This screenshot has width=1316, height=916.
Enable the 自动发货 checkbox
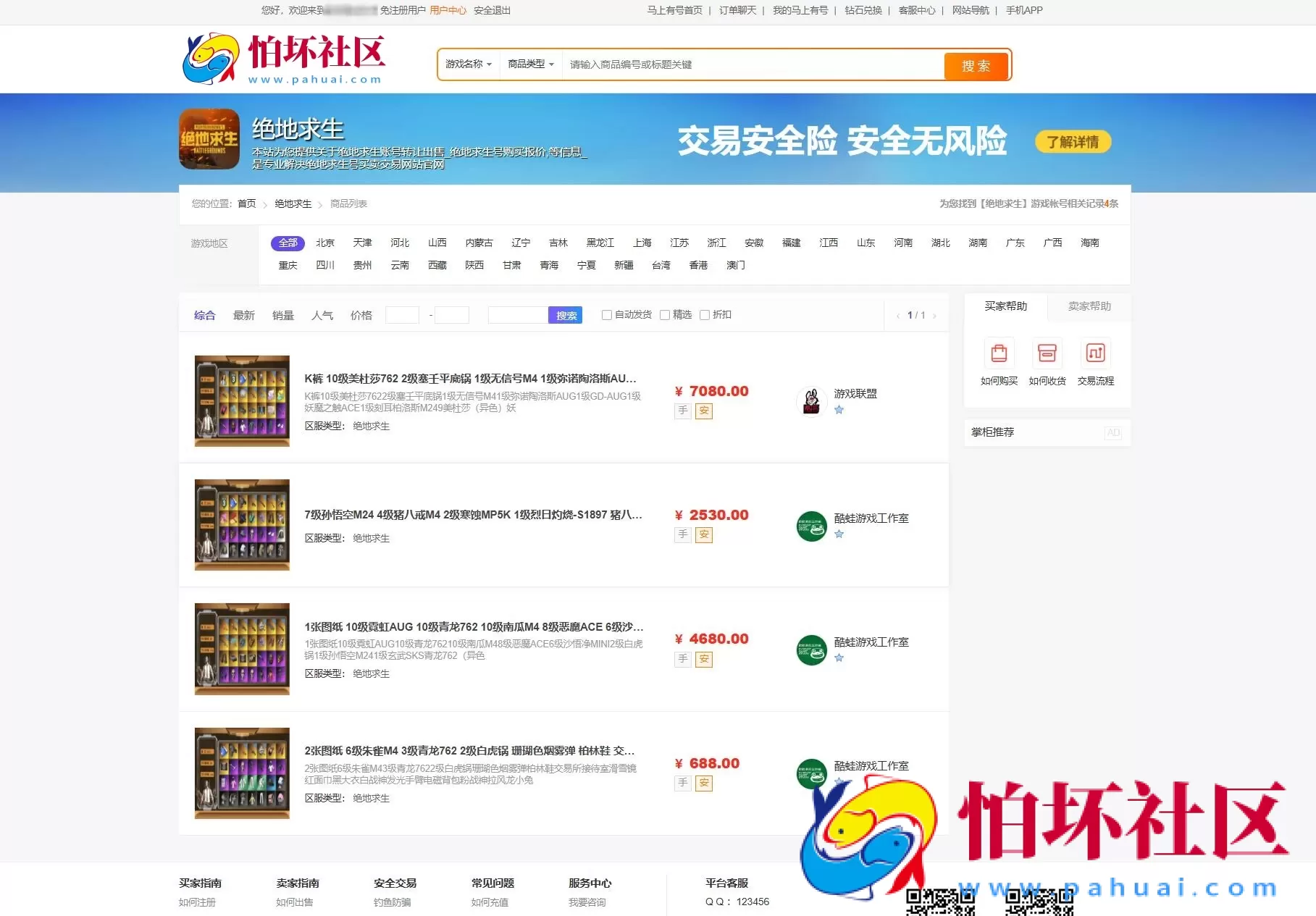(606, 314)
